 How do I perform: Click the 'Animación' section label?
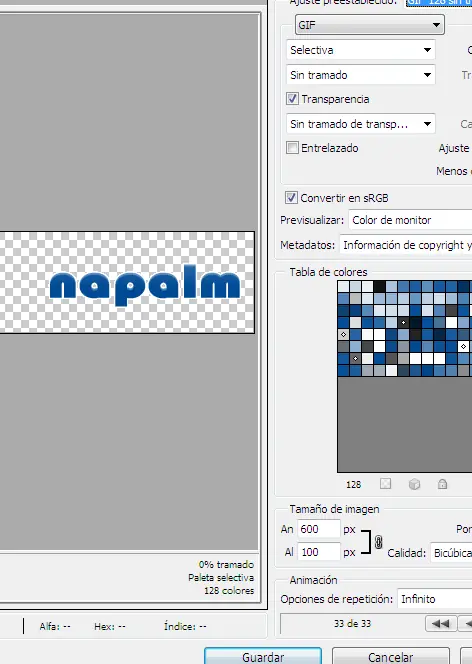(313, 580)
